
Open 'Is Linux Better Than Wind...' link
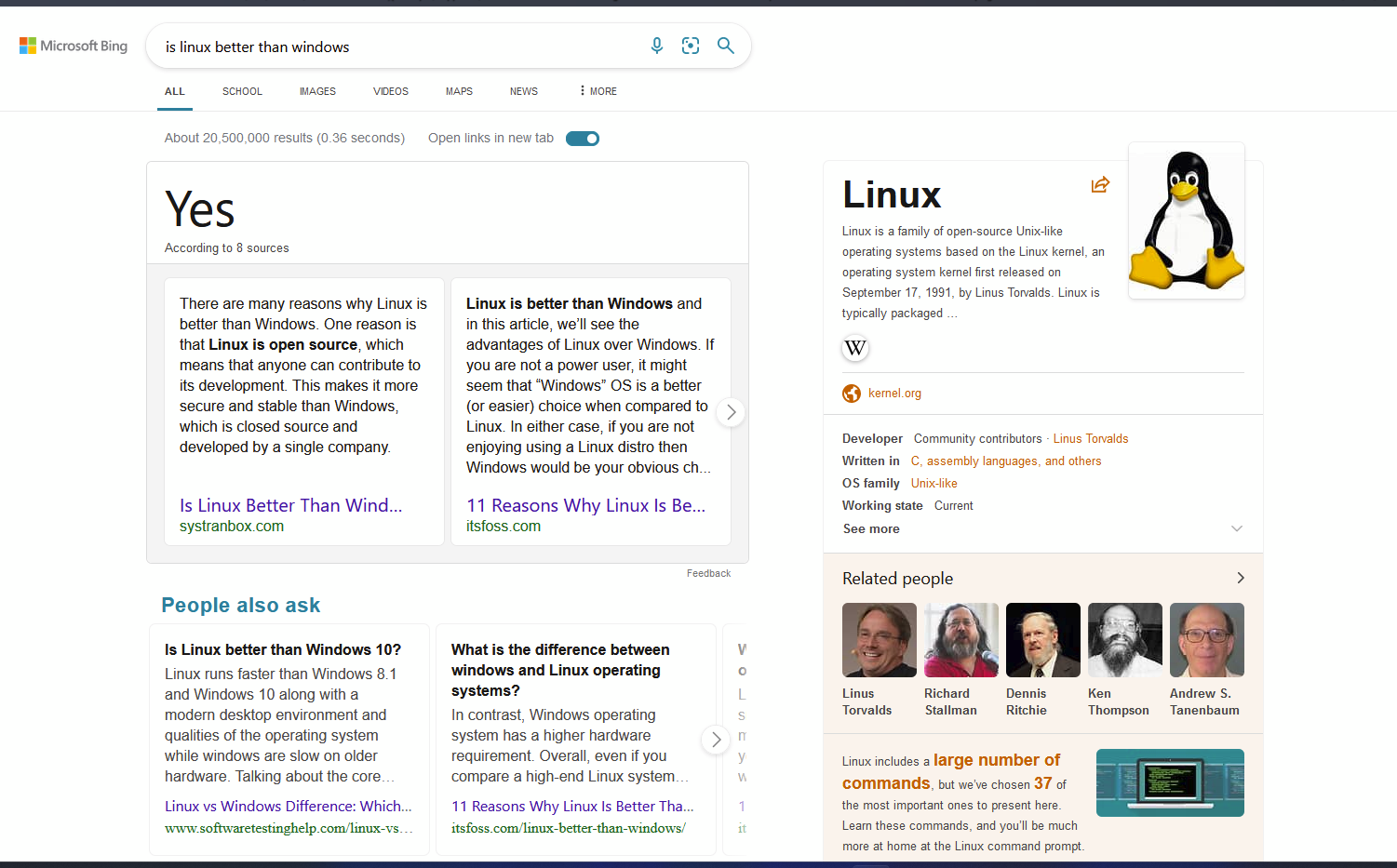pyautogui.click(x=291, y=505)
